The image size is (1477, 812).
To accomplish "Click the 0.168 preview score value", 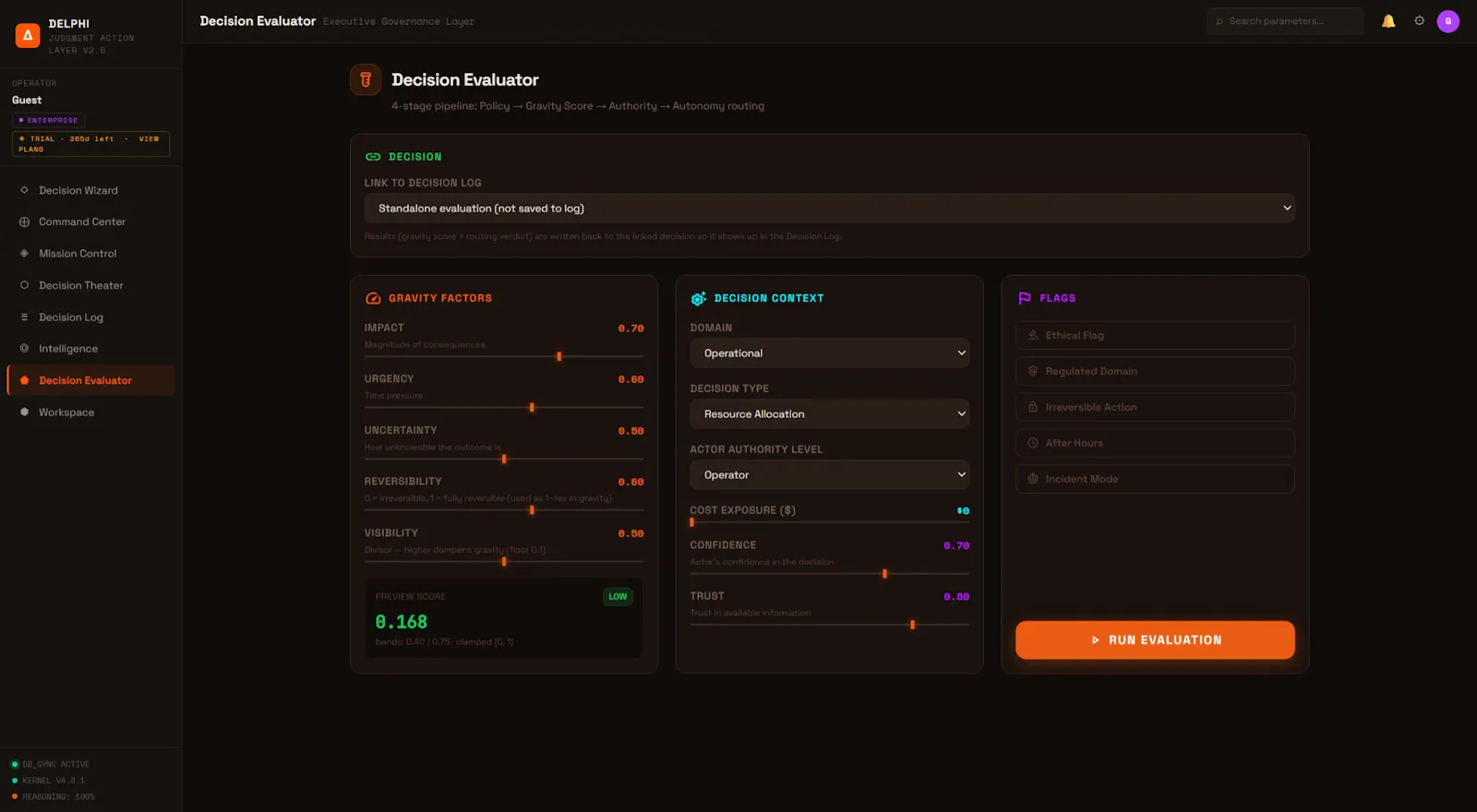I will (402, 622).
